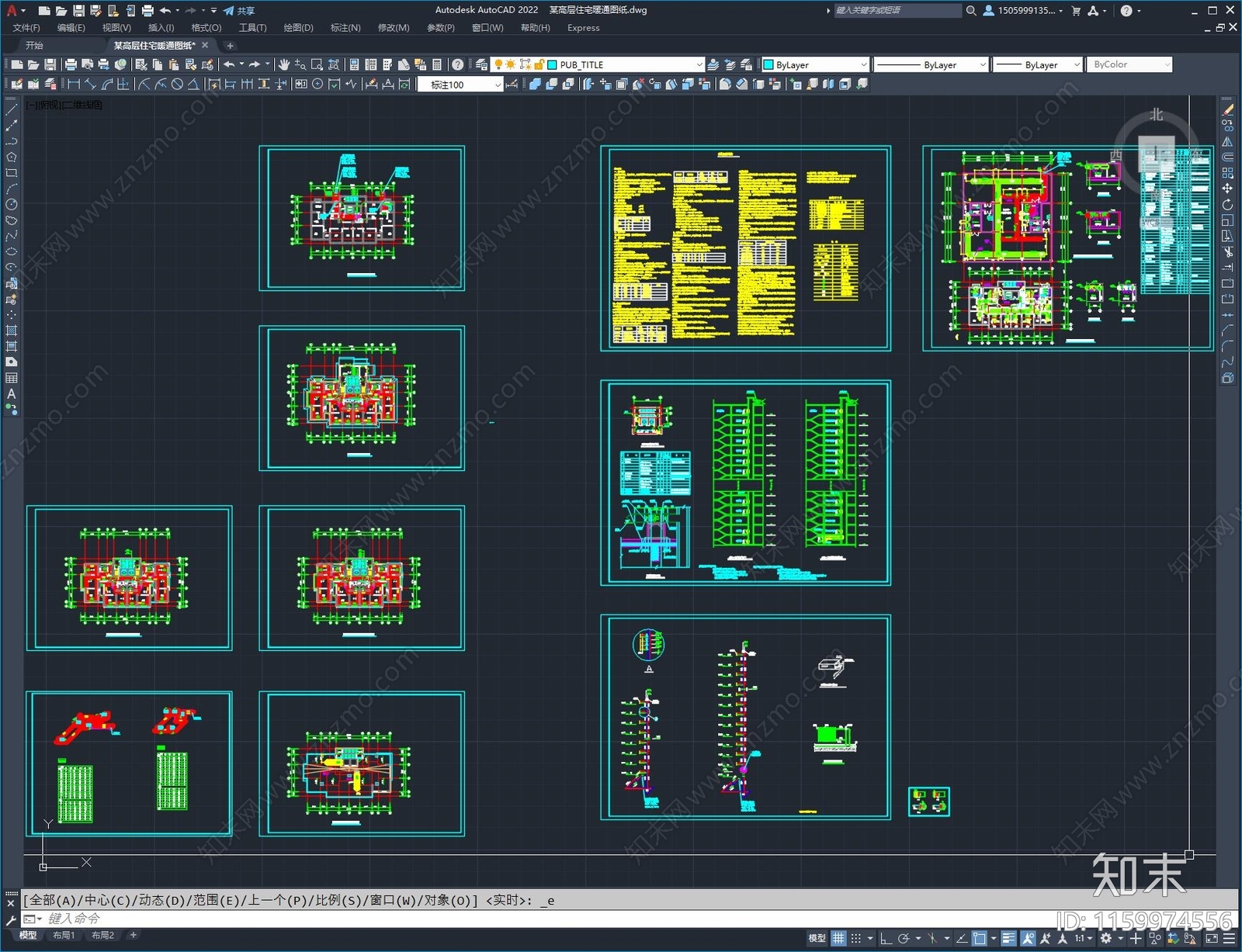
Task: Toggle snap mode dots in the status bar
Action: point(856,938)
